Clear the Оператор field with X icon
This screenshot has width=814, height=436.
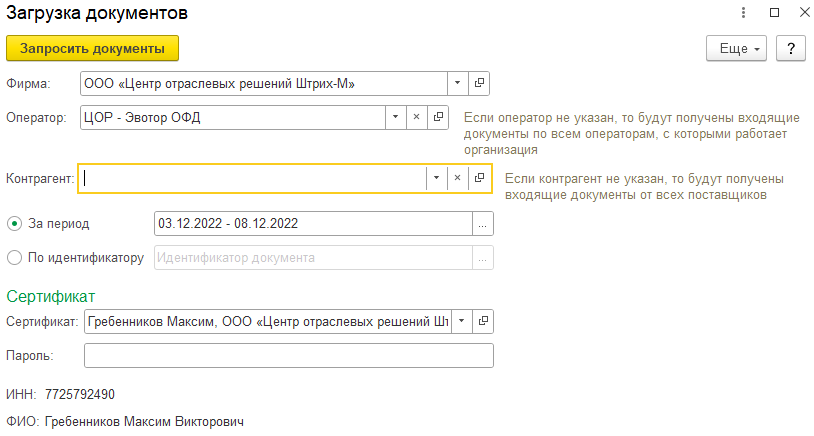(x=417, y=117)
